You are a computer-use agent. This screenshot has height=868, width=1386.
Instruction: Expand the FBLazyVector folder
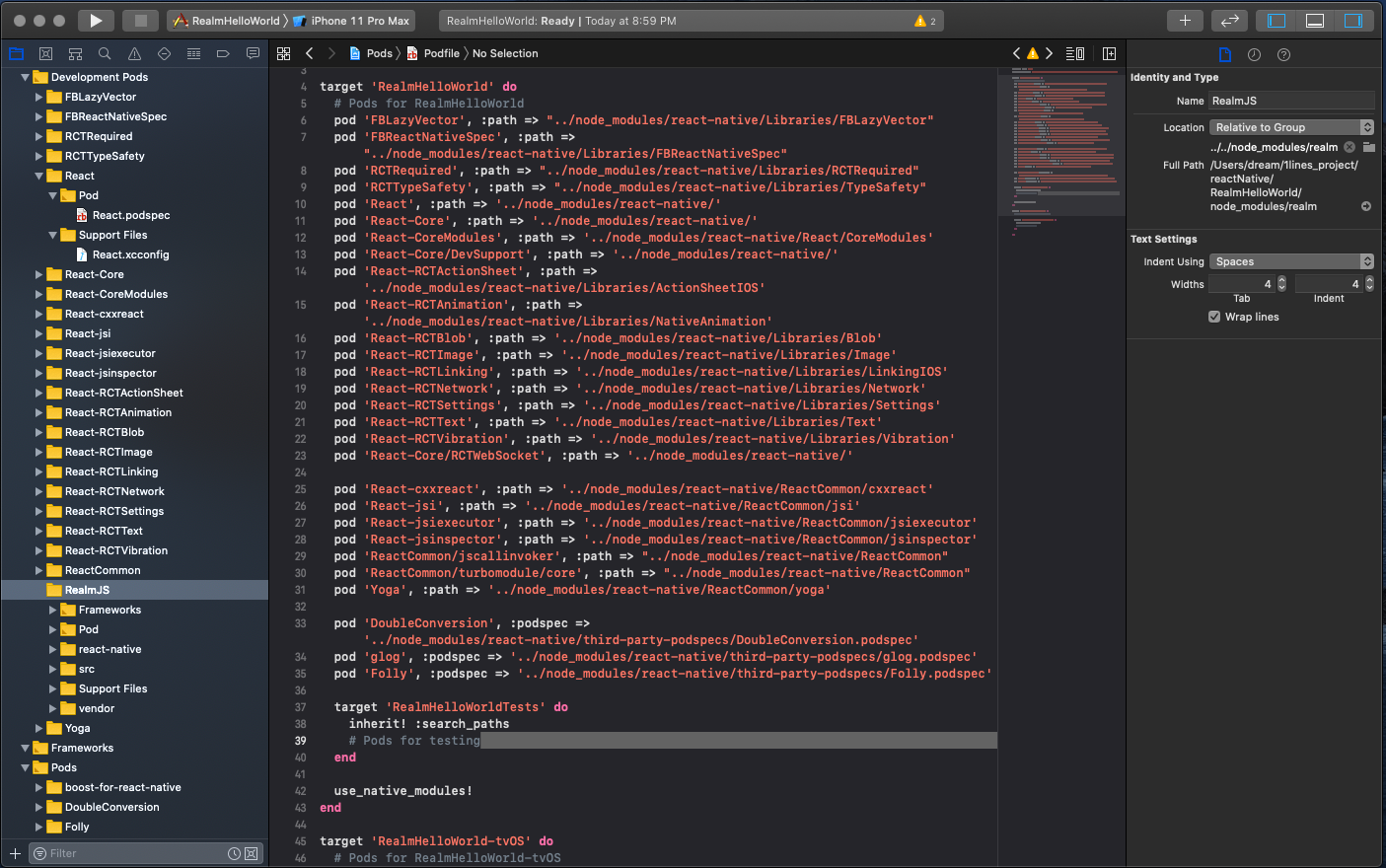tap(39, 97)
